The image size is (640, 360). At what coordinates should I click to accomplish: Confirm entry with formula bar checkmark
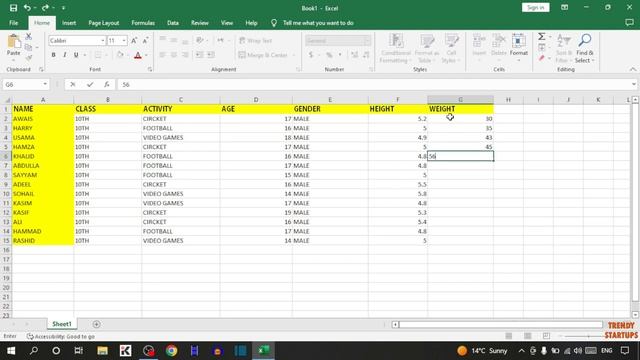click(x=90, y=84)
